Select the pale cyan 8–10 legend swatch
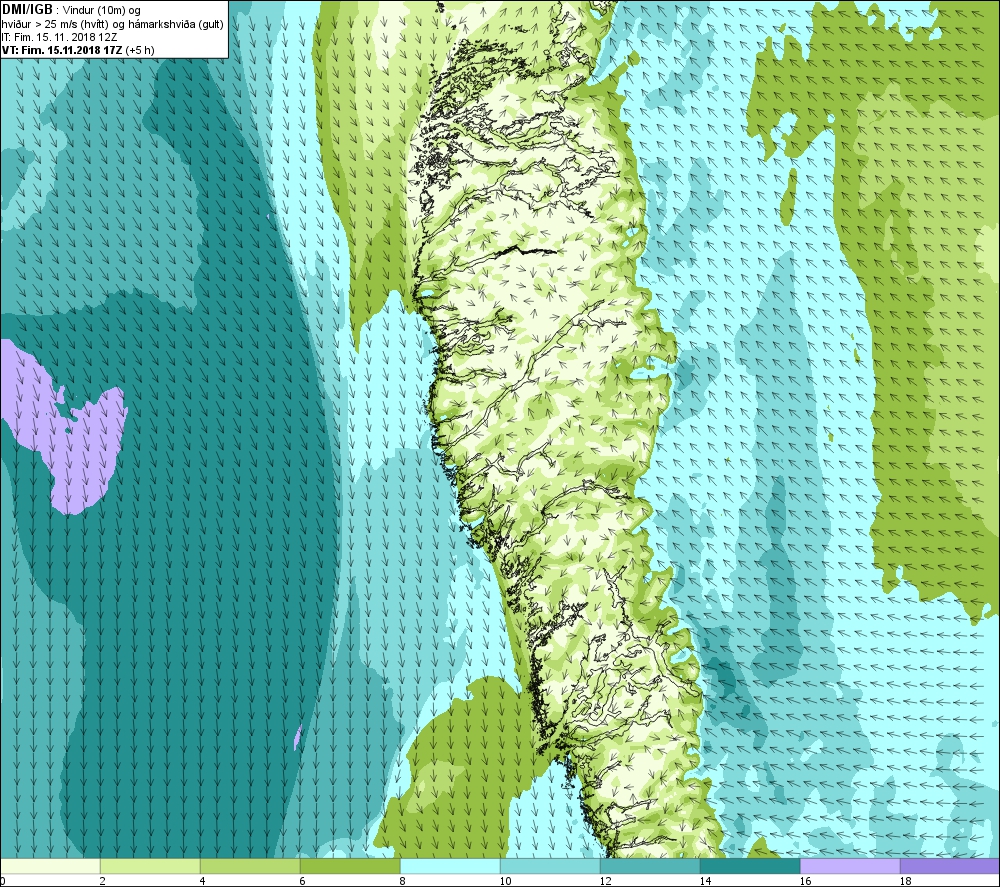 450,866
